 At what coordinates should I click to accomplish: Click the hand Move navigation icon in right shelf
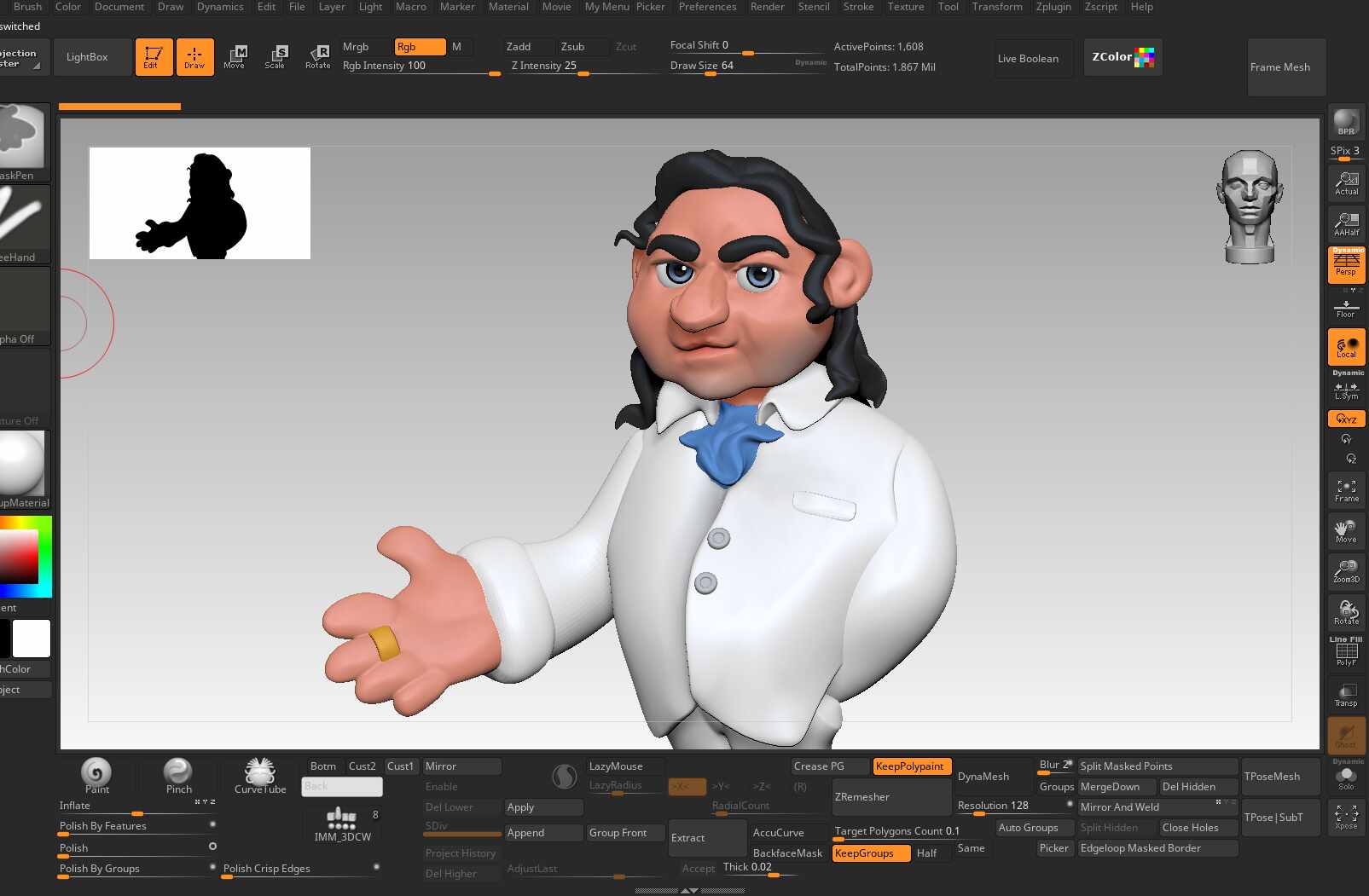1346,531
